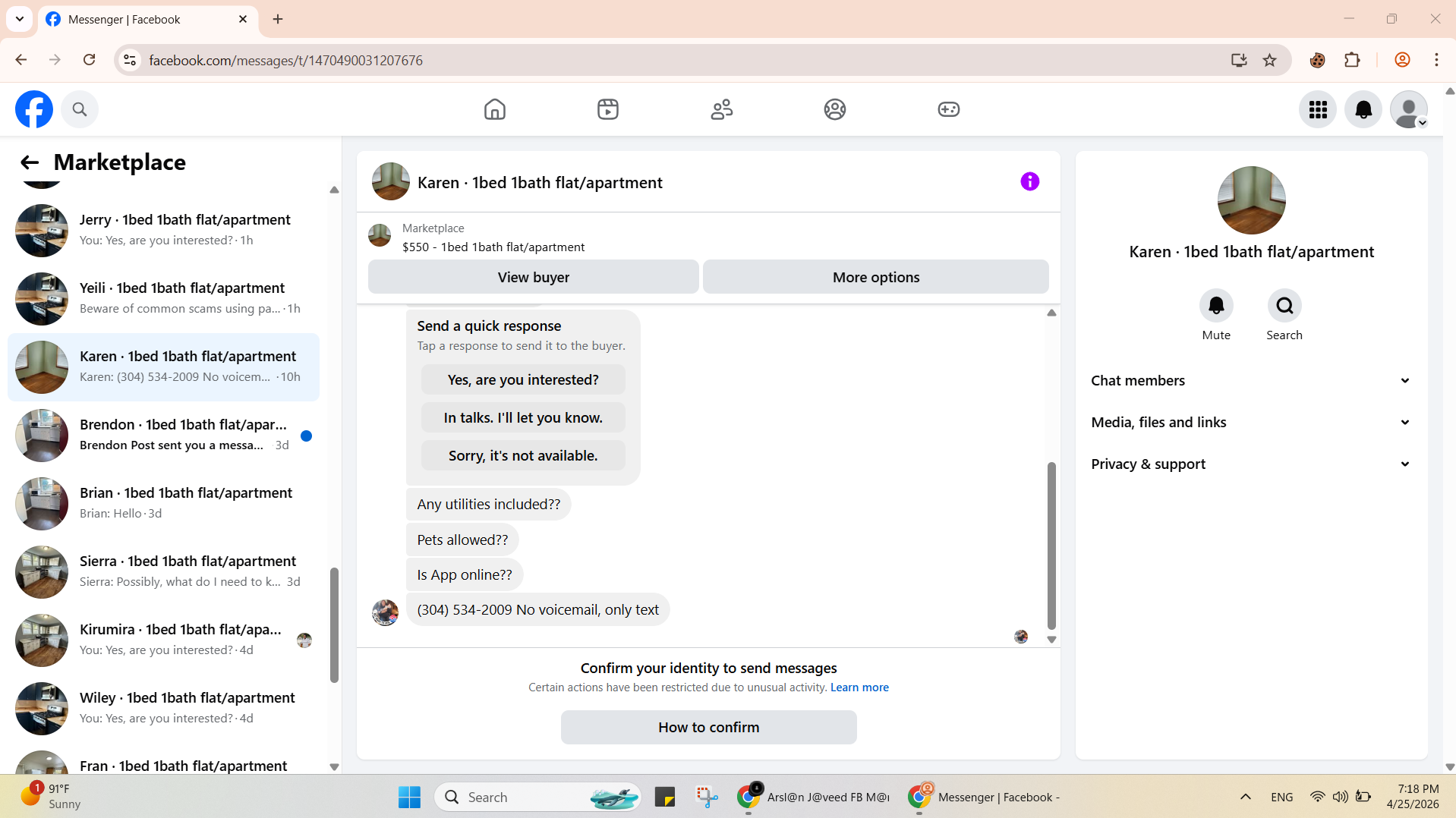This screenshot has width=1456, height=818.
Task: Open the Video reels icon
Action: click(608, 109)
